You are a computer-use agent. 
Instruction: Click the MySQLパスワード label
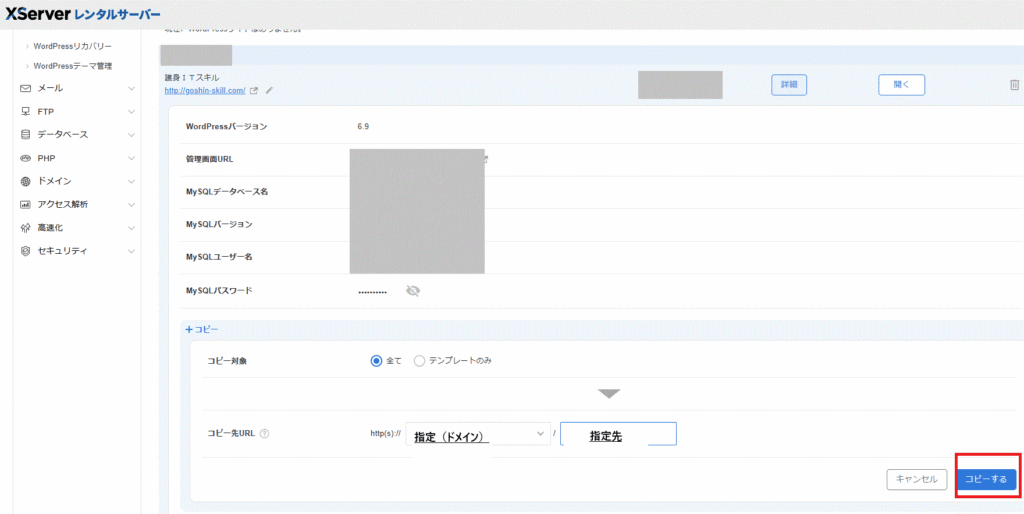coord(219,291)
